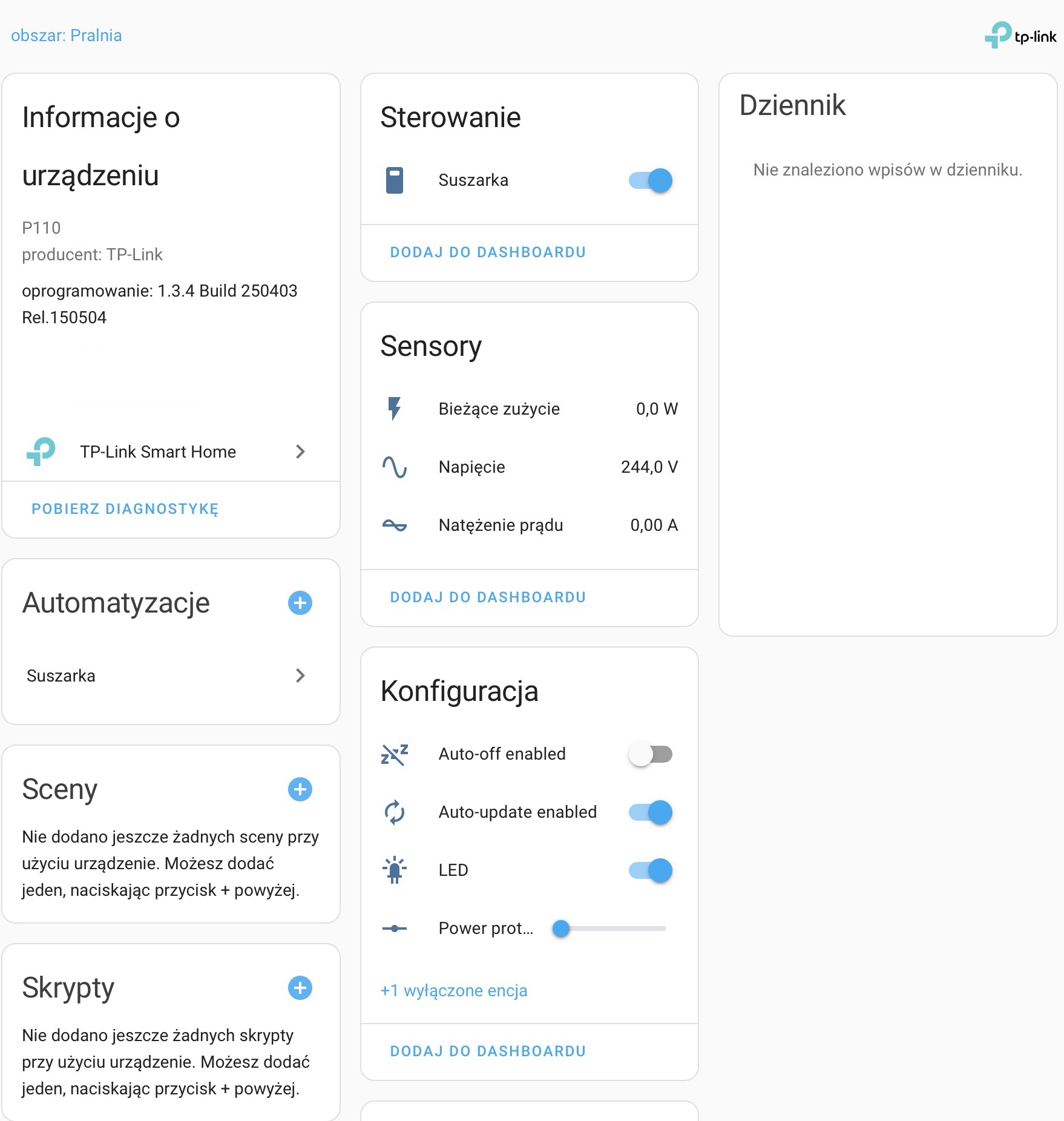Click the Natężenie prądu current icon
This screenshot has width=1064, height=1121.
[395, 525]
